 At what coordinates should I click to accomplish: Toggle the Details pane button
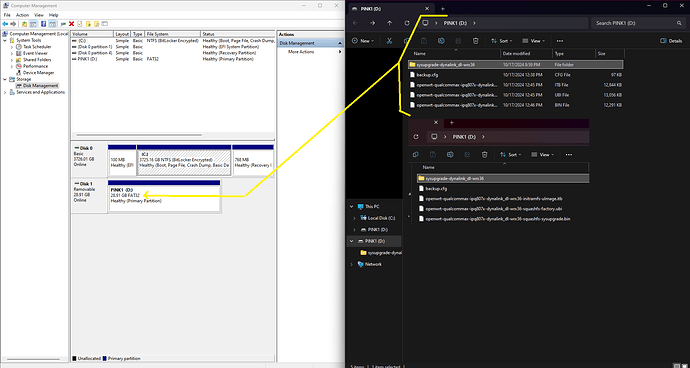tap(671, 41)
